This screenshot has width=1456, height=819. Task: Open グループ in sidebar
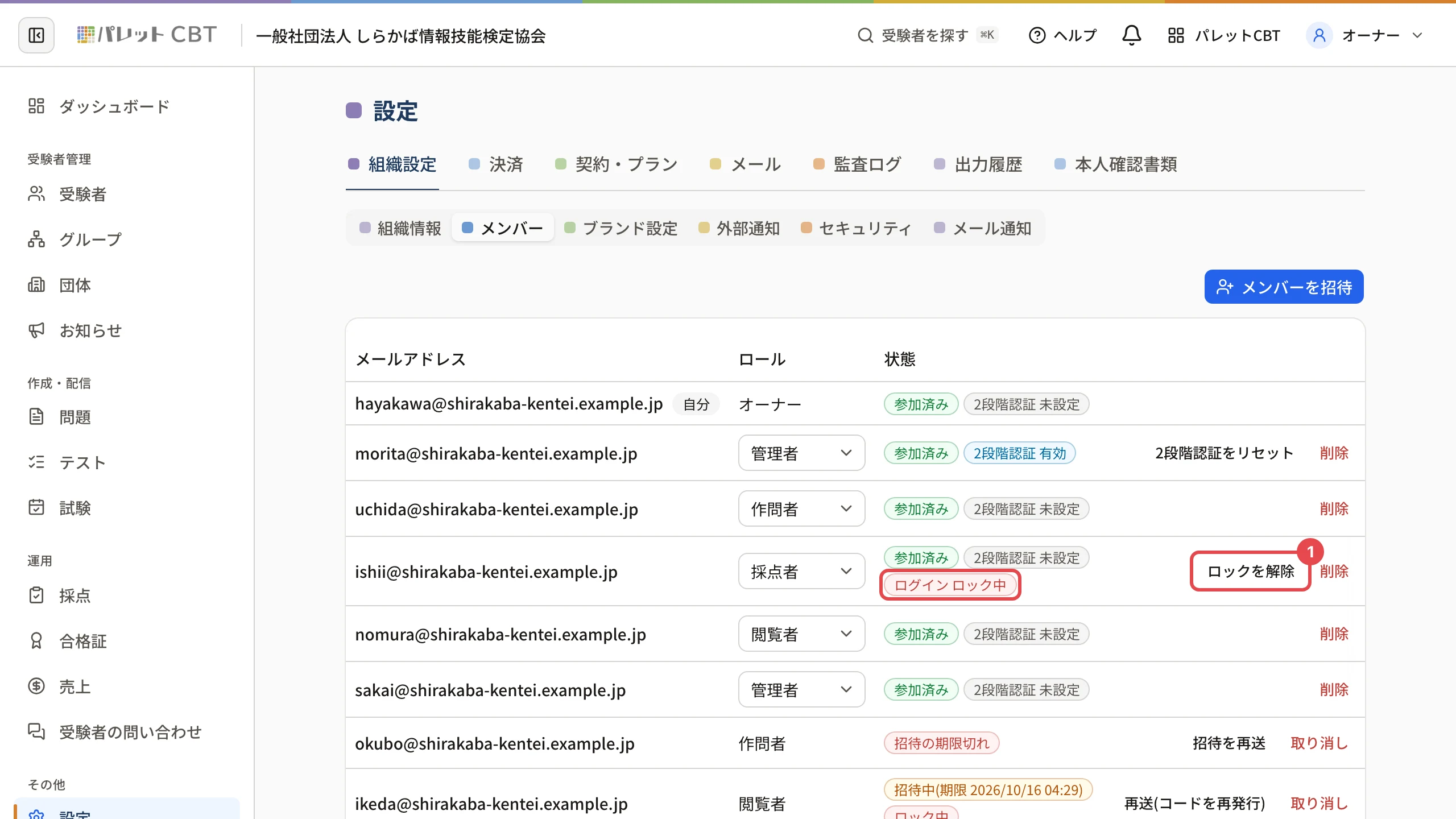tap(75, 239)
